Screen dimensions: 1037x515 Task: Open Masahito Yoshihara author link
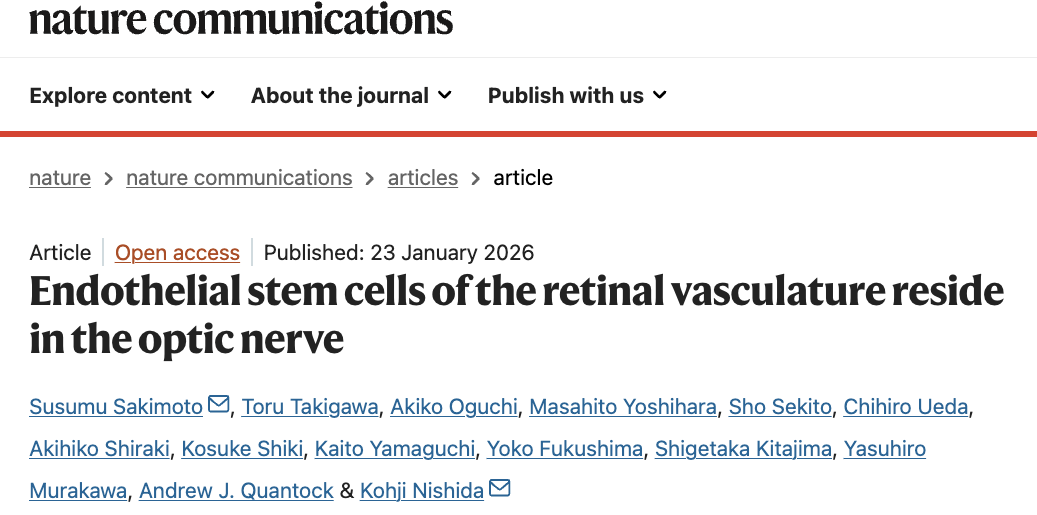[623, 406]
